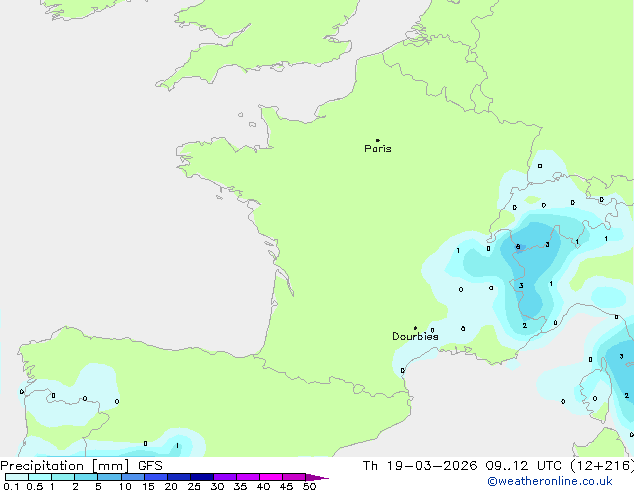
Task: Click the legend label 50
Action: click(309, 486)
